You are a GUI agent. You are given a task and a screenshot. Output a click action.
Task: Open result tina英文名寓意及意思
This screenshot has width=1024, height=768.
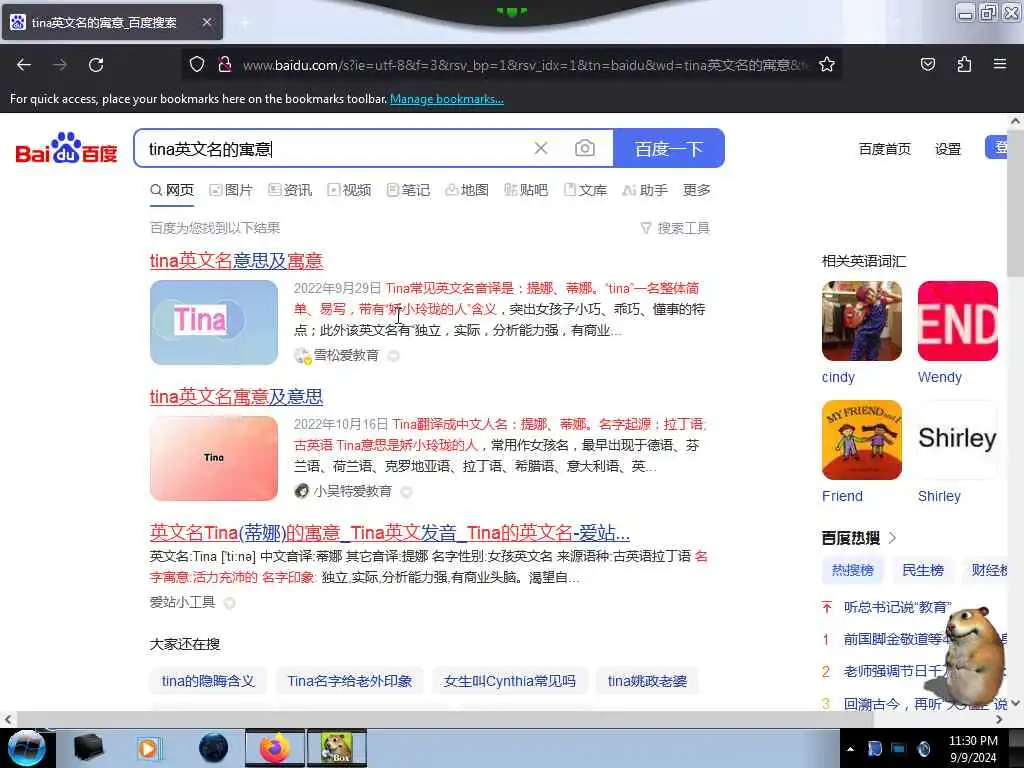[236, 396]
